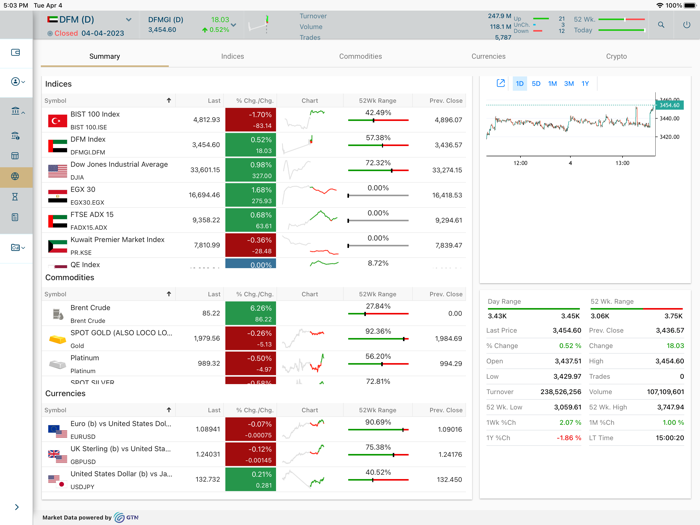700x525 pixels.
Task: Click the gold bar icon
Action: pos(58,339)
